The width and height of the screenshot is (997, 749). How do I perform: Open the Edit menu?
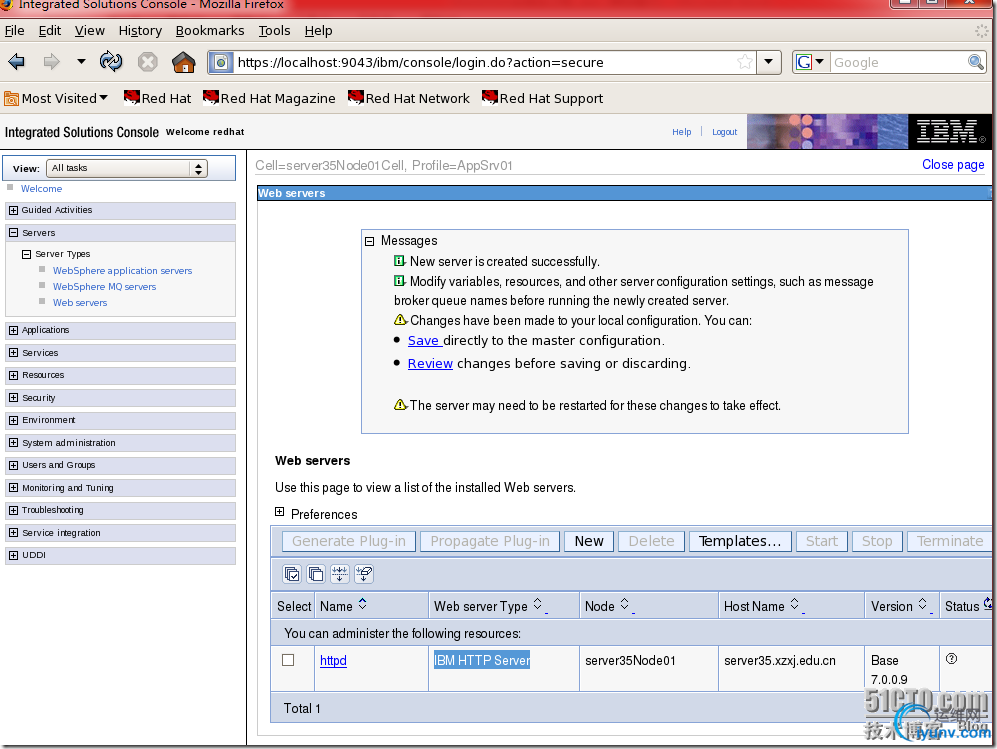50,31
